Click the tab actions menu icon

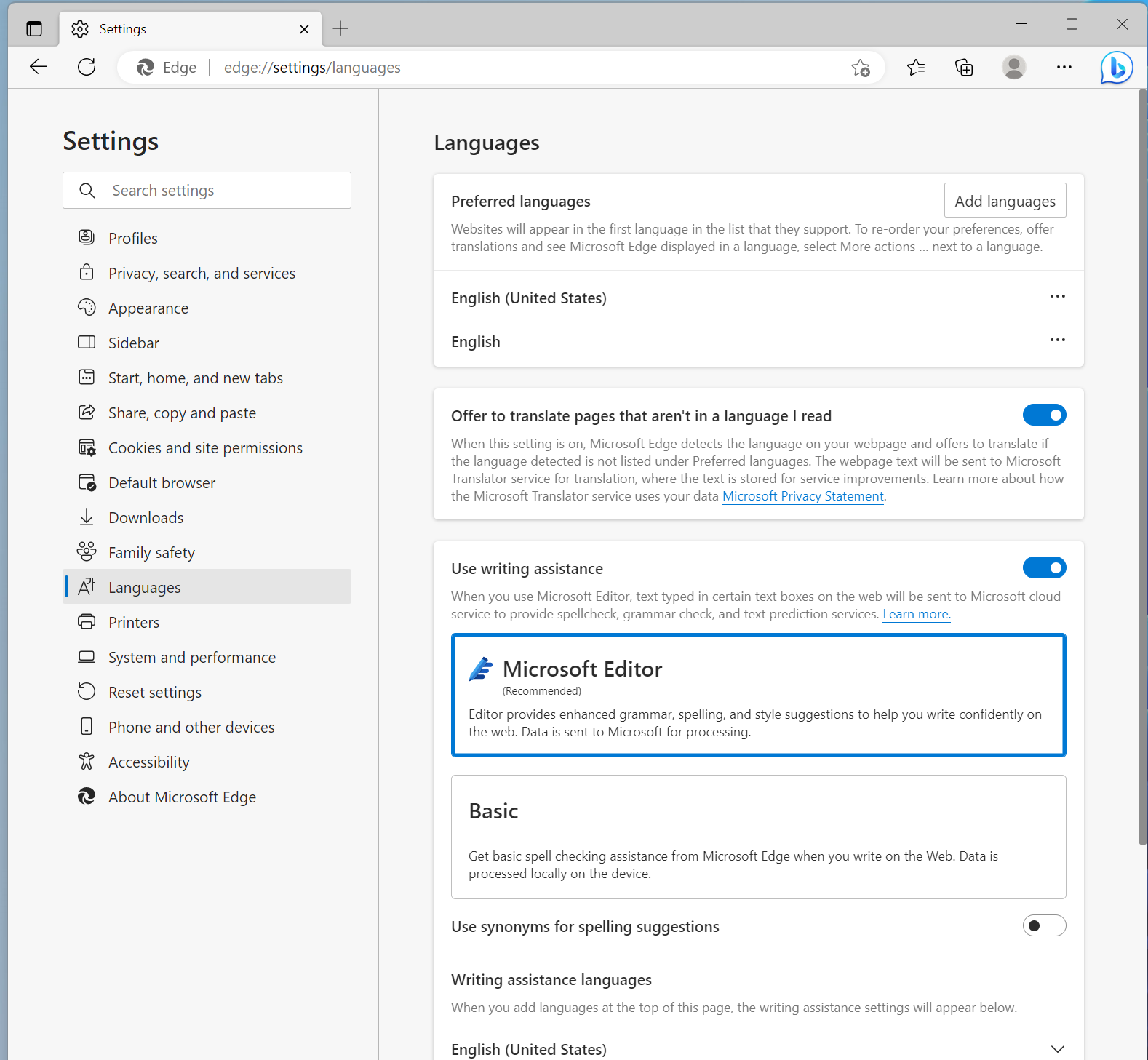34,29
